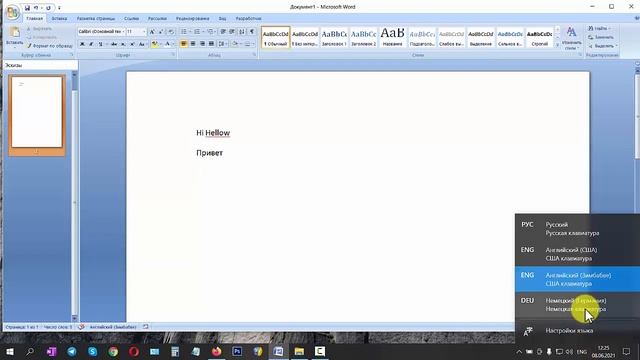Open the Рассылки ribbon tab

[157, 18]
